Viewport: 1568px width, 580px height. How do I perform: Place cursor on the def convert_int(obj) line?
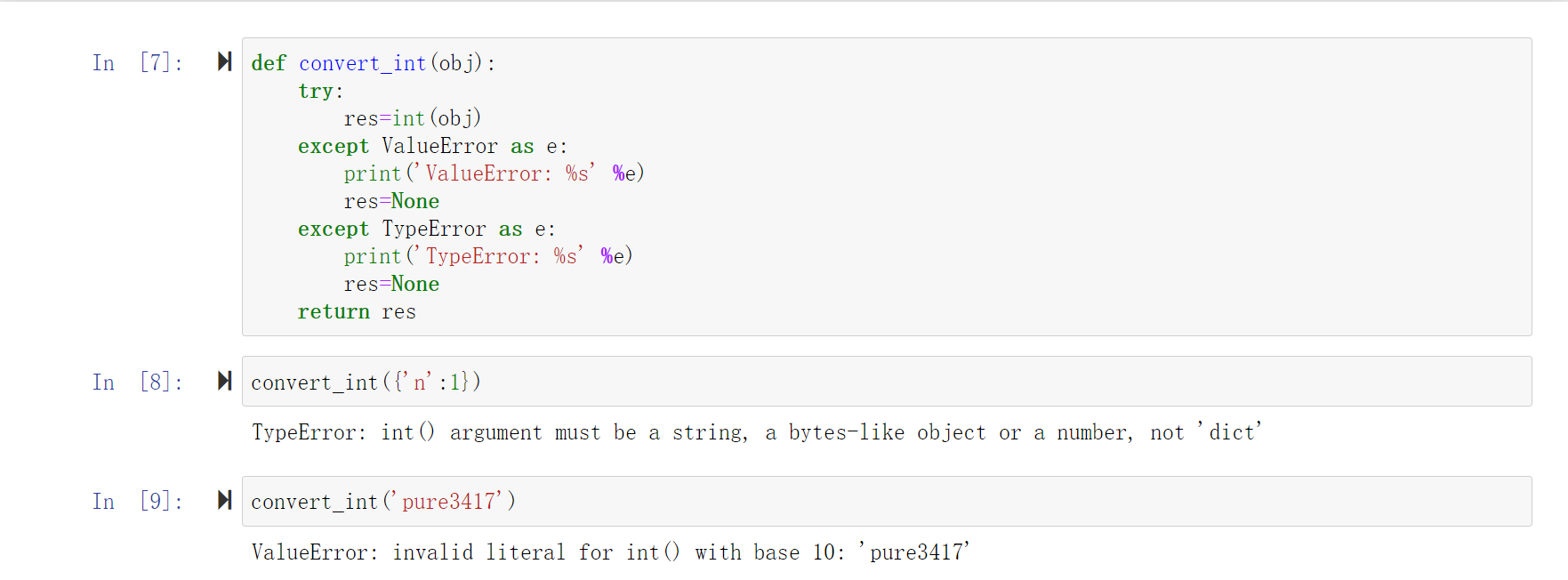point(374,63)
